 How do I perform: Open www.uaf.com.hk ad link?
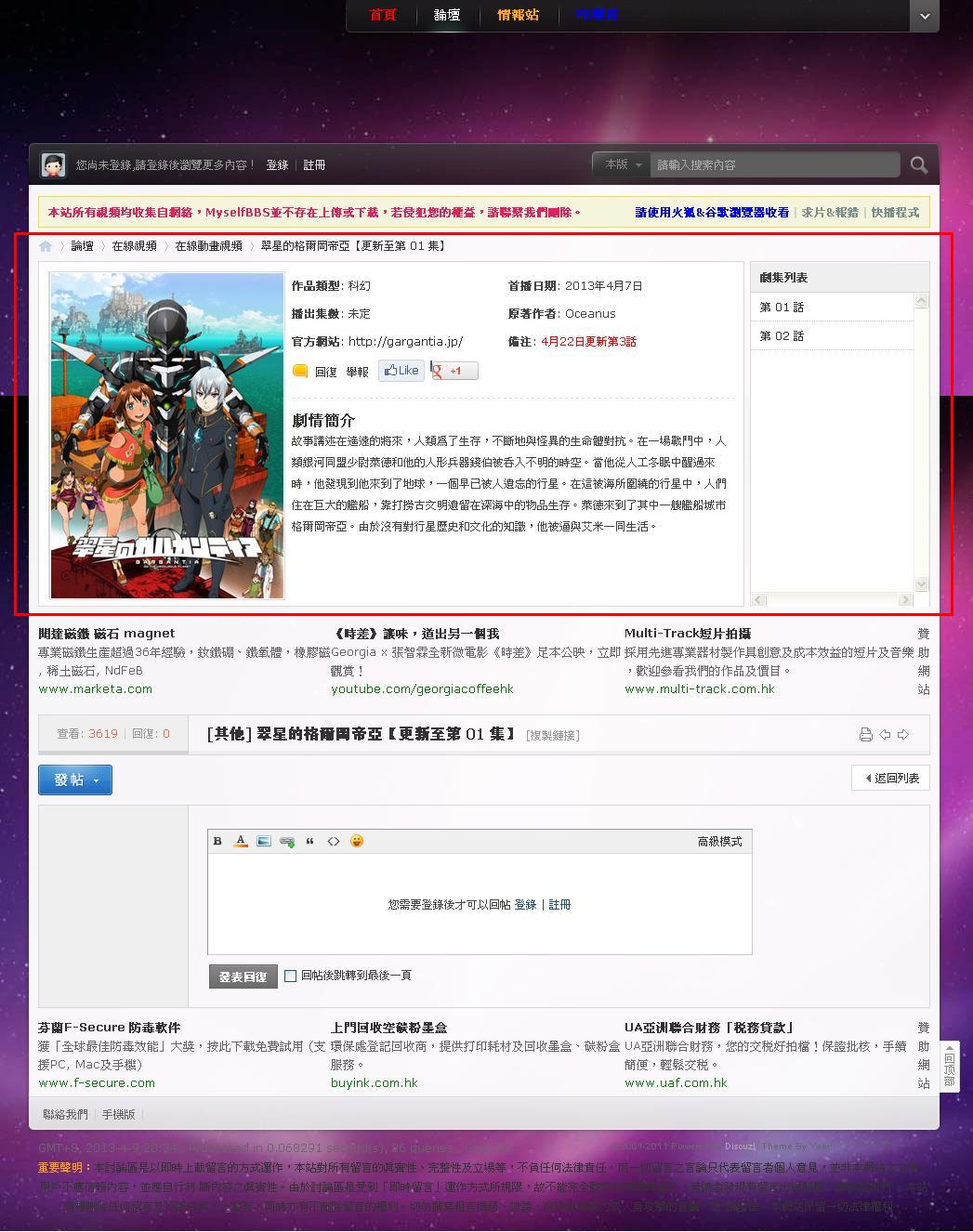tap(676, 1083)
